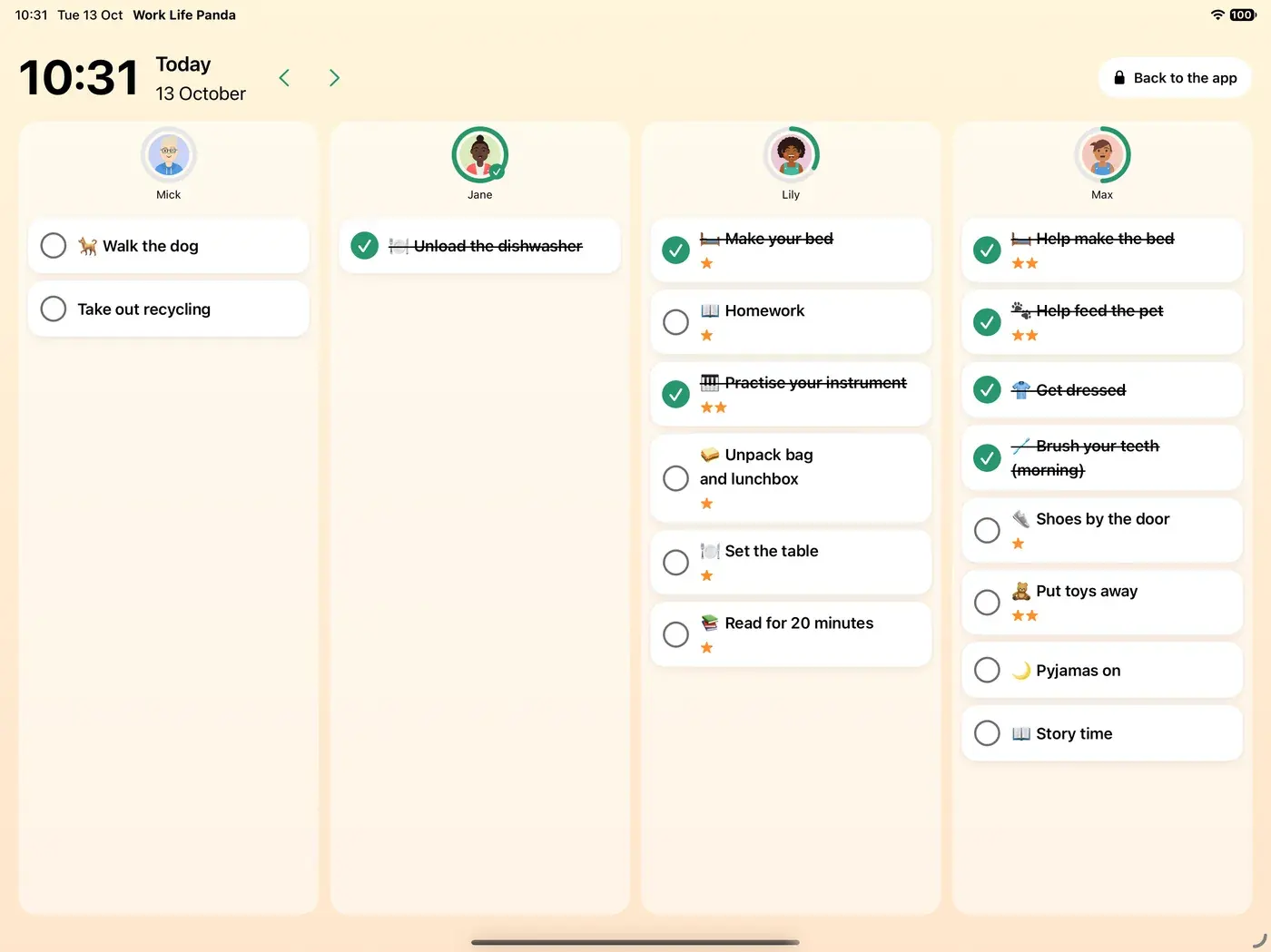1271x952 pixels.
Task: Click the Unpack bag and lunchbox text
Action: click(756, 466)
